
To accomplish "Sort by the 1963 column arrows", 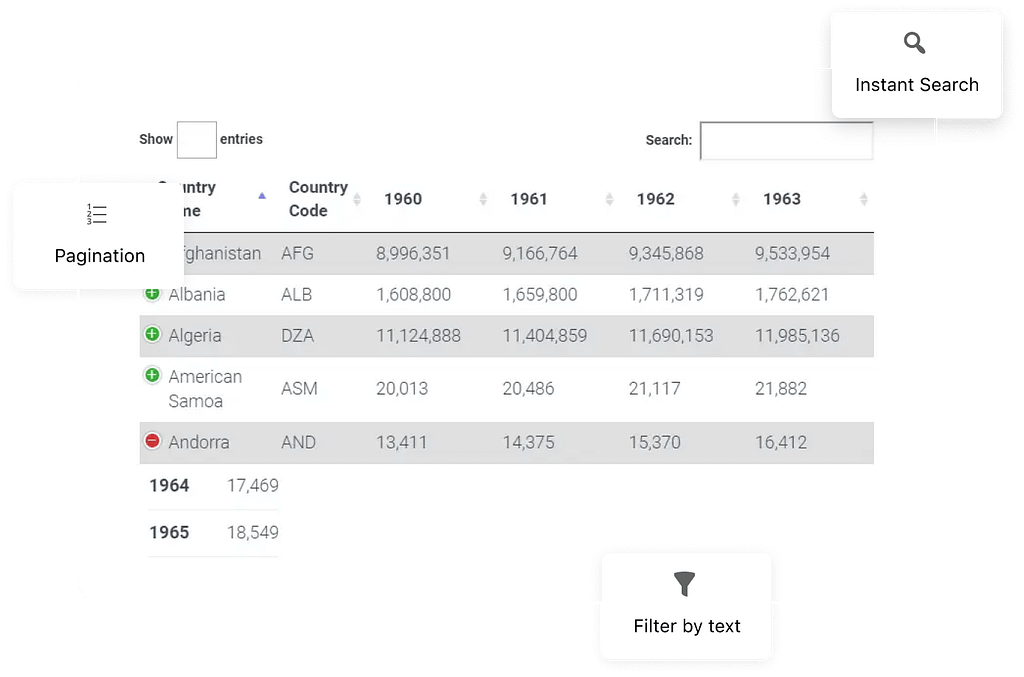I will coord(863,199).
